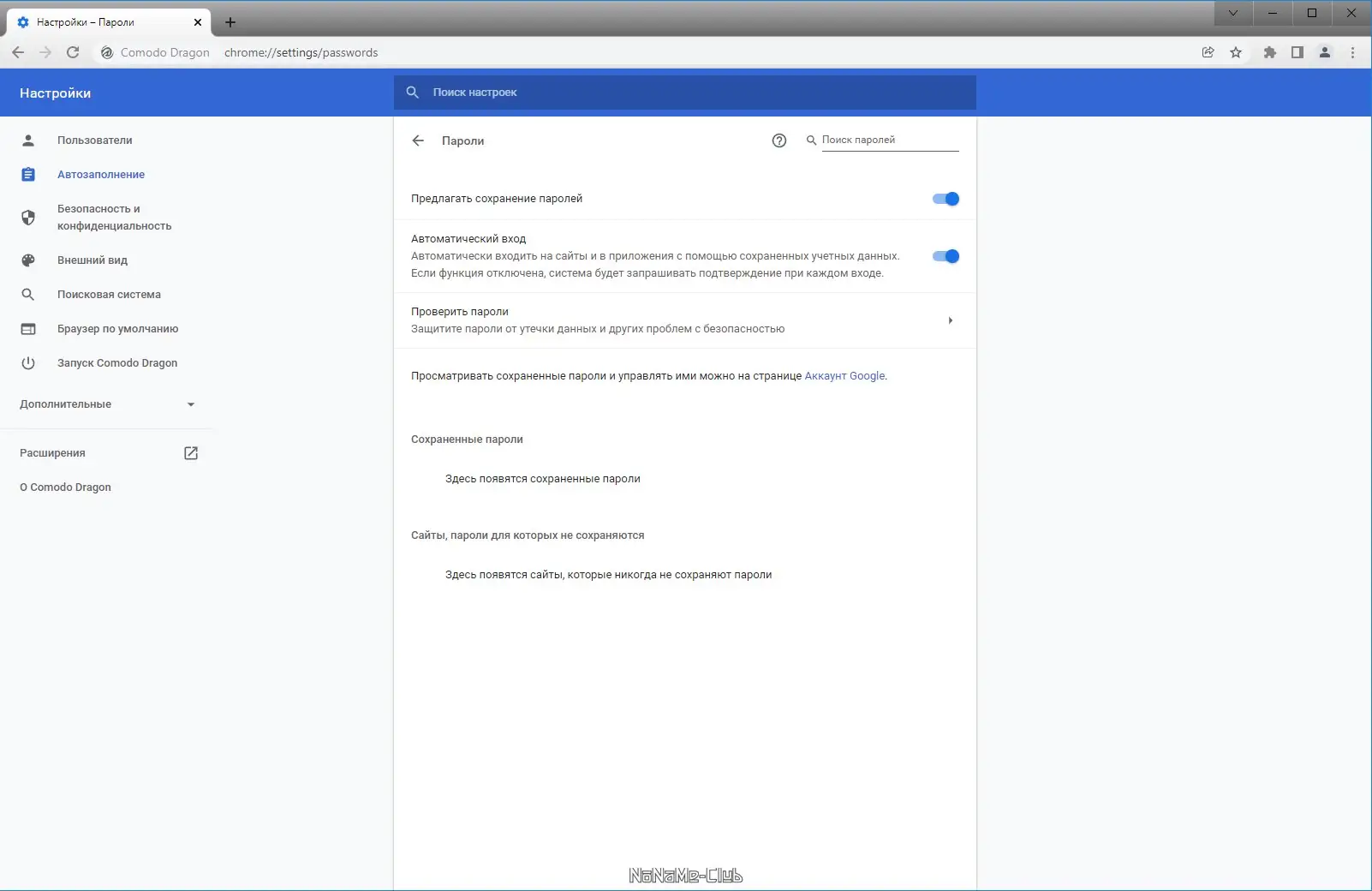Click the settings search magnifier icon
1372x891 pixels.
413,93
